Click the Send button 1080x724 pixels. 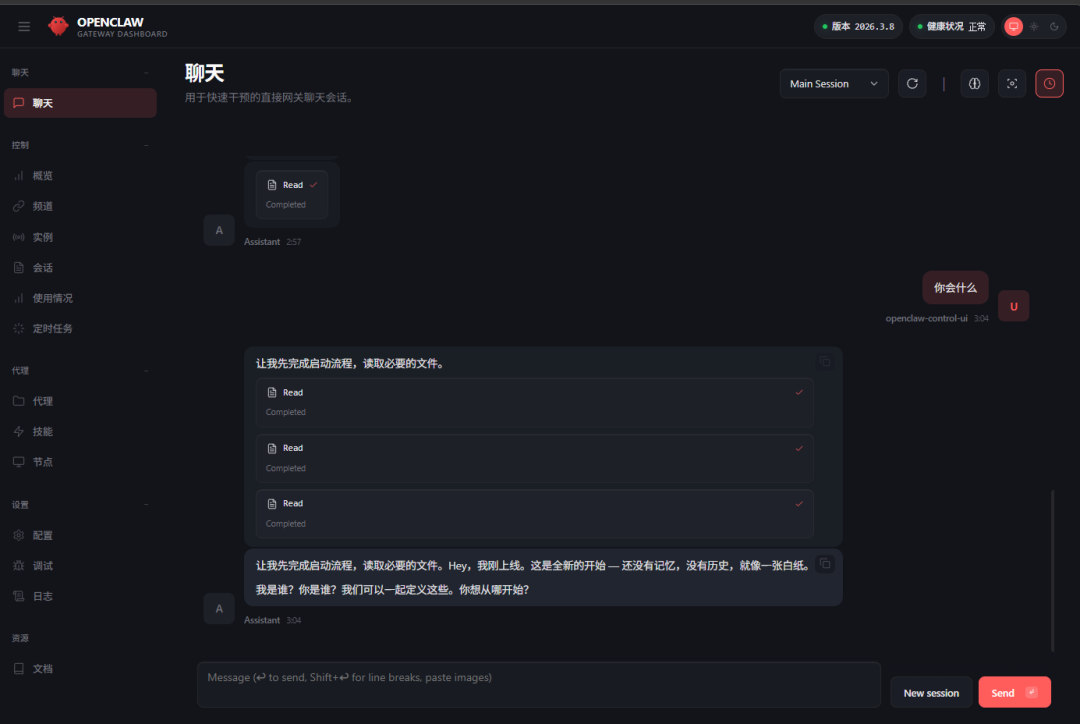click(x=1014, y=692)
